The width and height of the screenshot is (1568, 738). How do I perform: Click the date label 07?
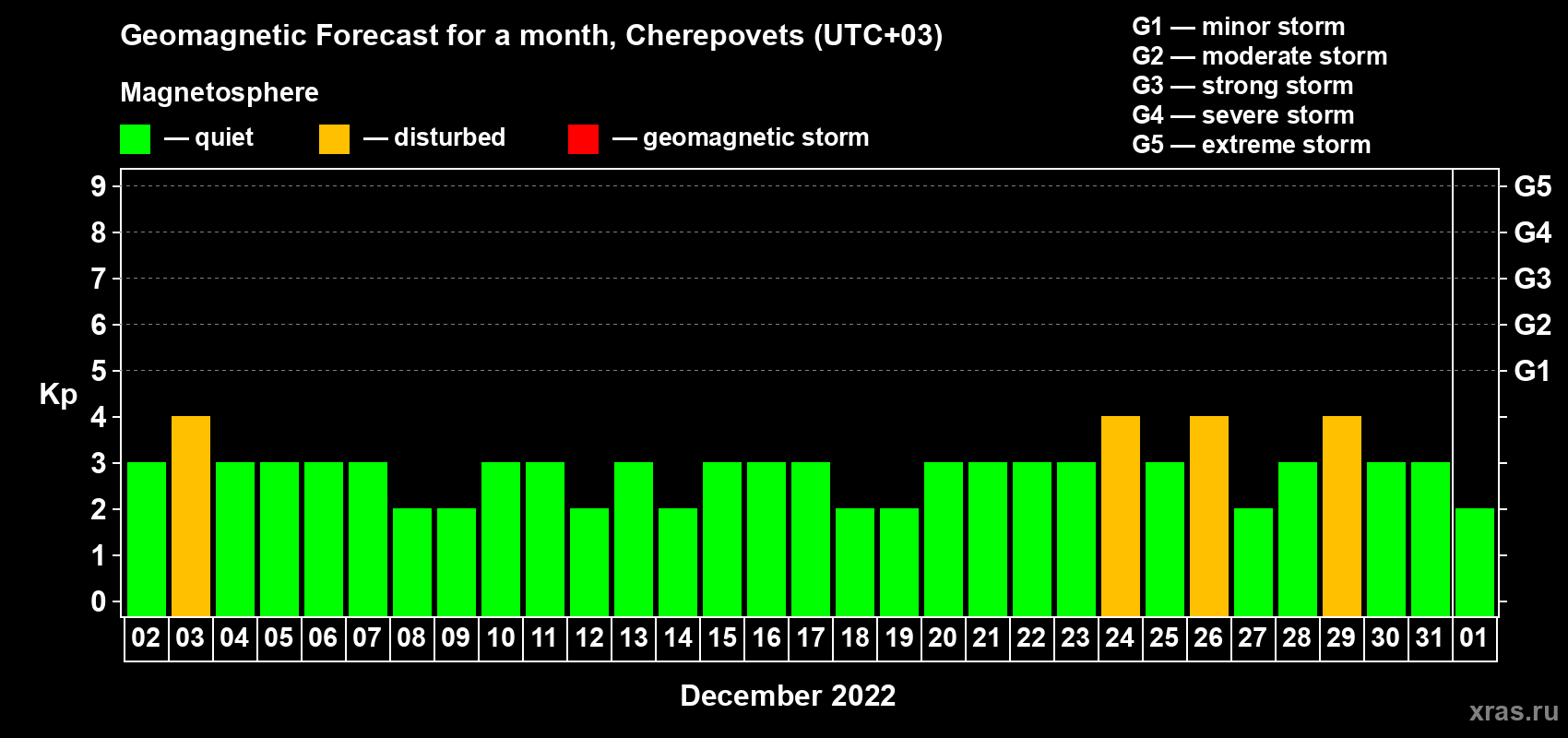(x=367, y=638)
